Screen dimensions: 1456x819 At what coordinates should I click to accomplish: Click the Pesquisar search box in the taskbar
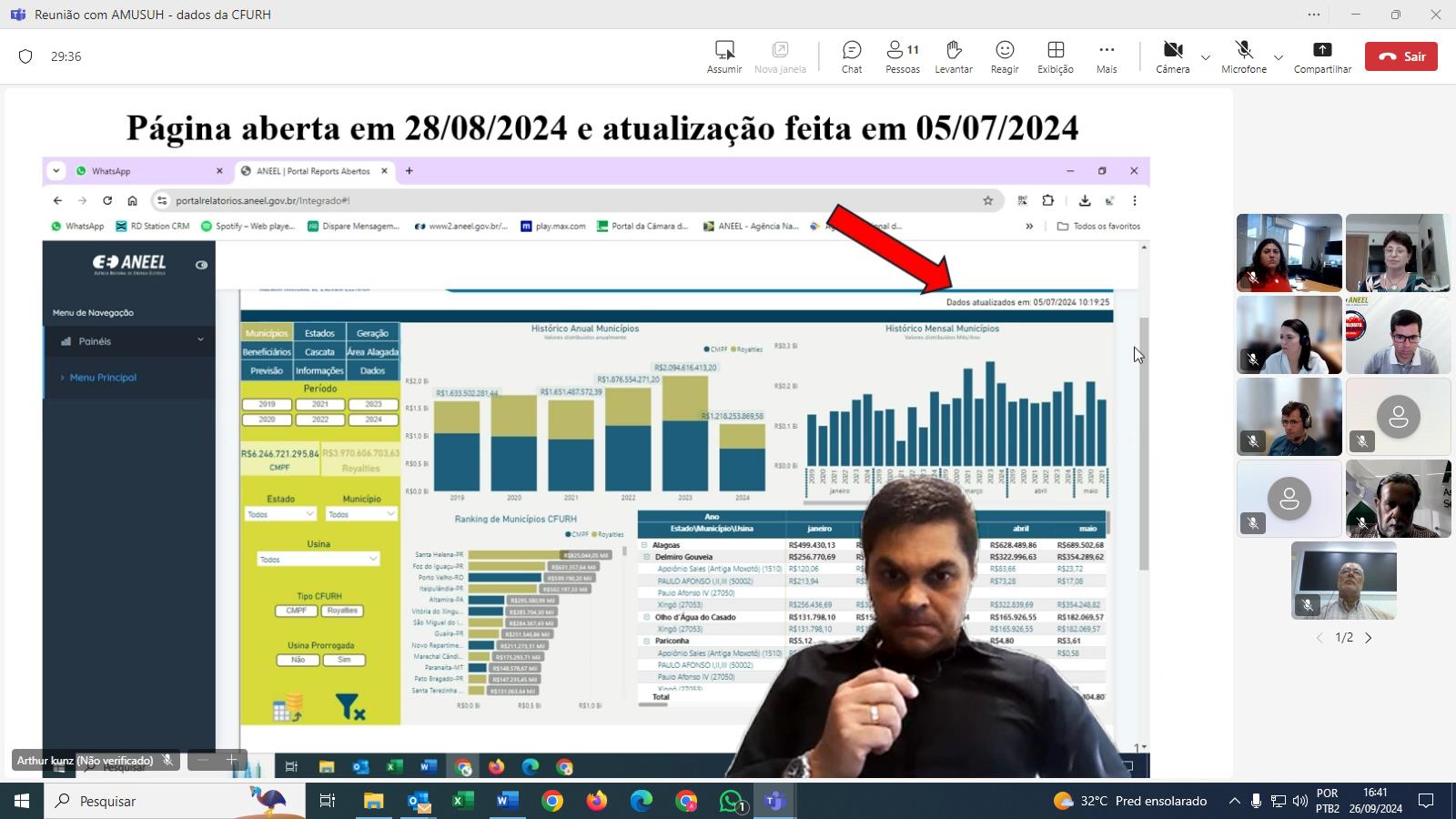coord(175,801)
